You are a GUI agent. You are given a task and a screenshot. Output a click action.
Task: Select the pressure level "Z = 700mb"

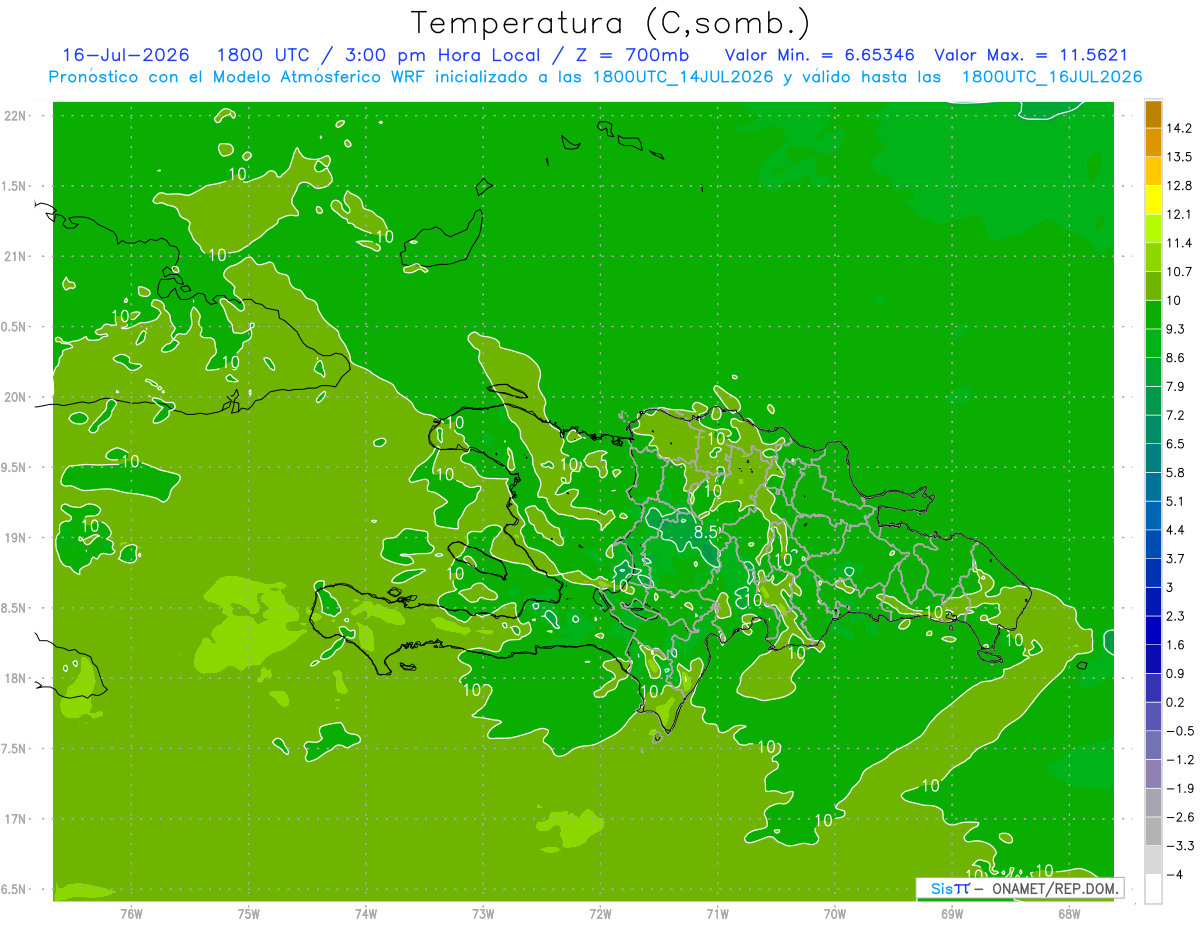(633, 55)
